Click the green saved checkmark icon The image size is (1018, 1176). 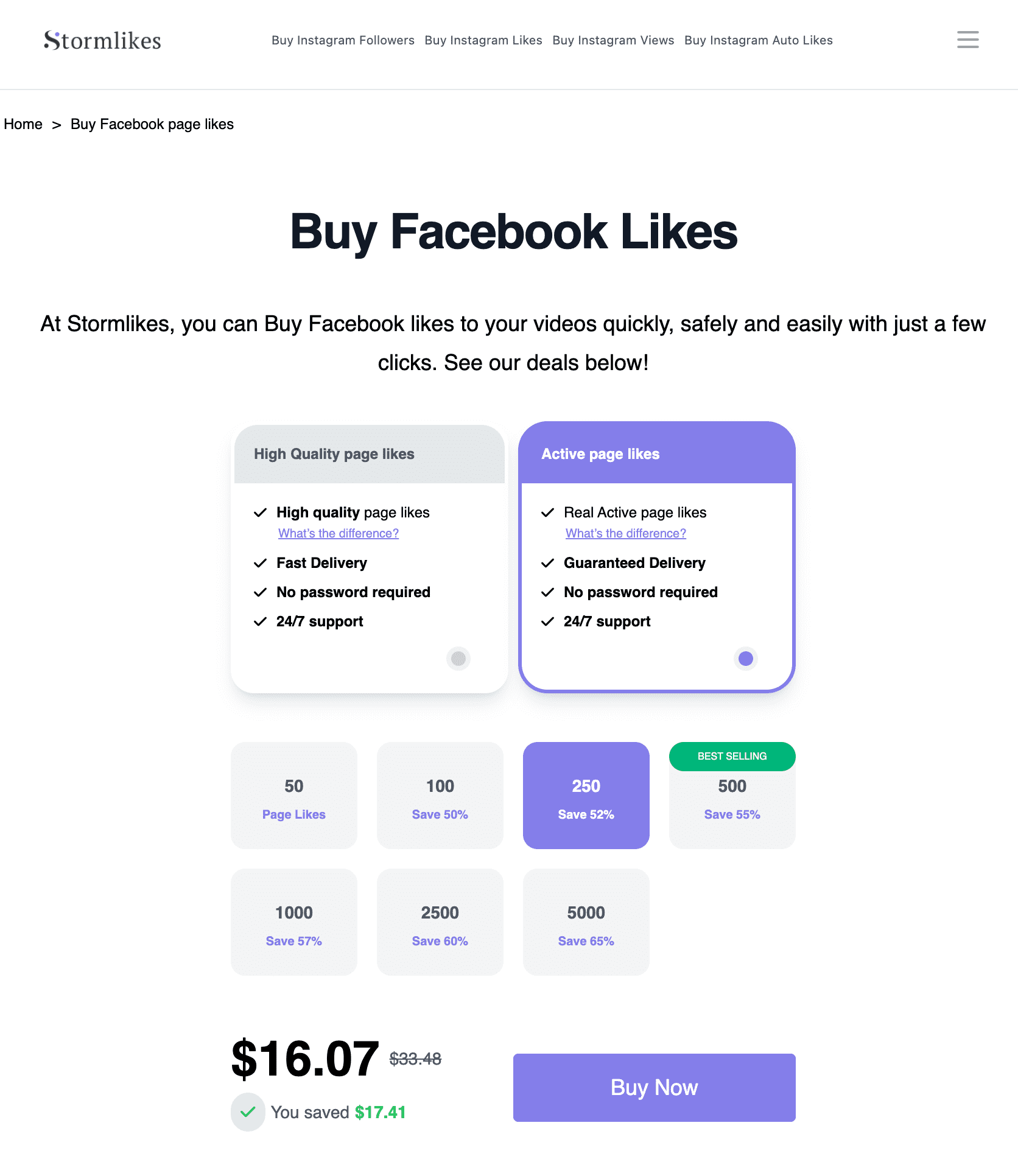248,1112
